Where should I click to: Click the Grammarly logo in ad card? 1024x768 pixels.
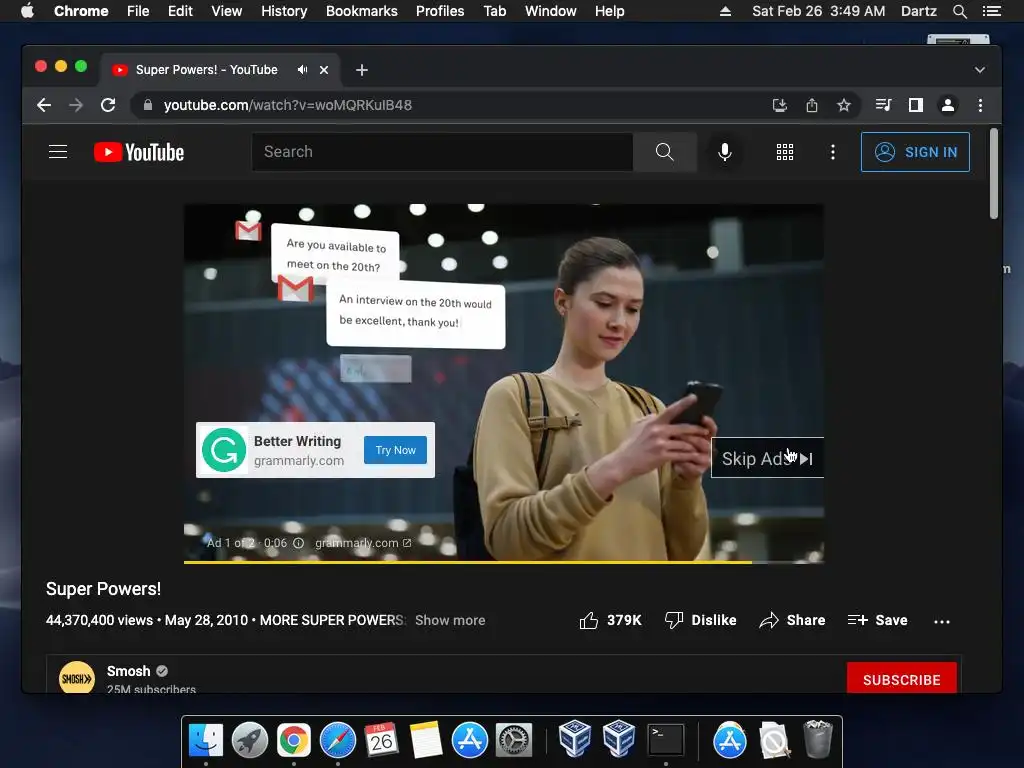point(223,450)
